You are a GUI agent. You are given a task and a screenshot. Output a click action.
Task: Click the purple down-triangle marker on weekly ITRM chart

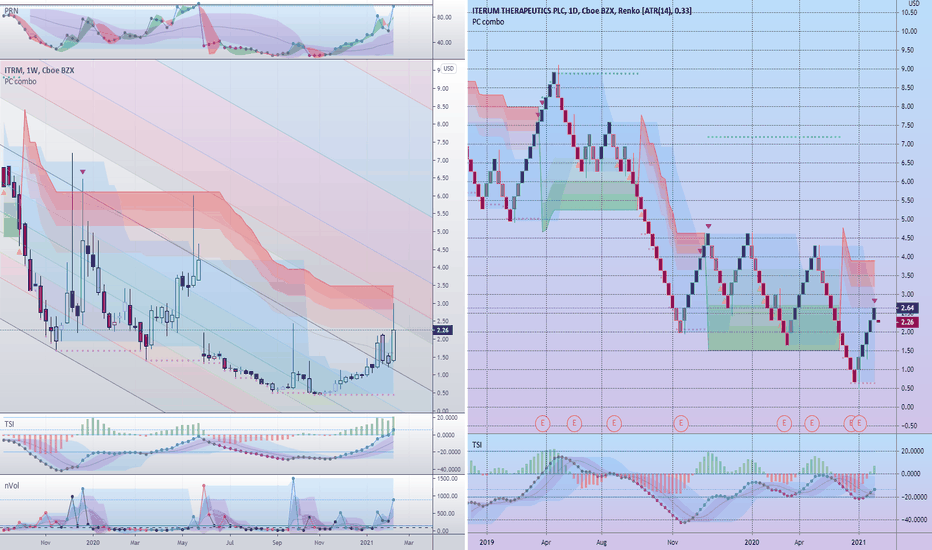tap(83, 172)
